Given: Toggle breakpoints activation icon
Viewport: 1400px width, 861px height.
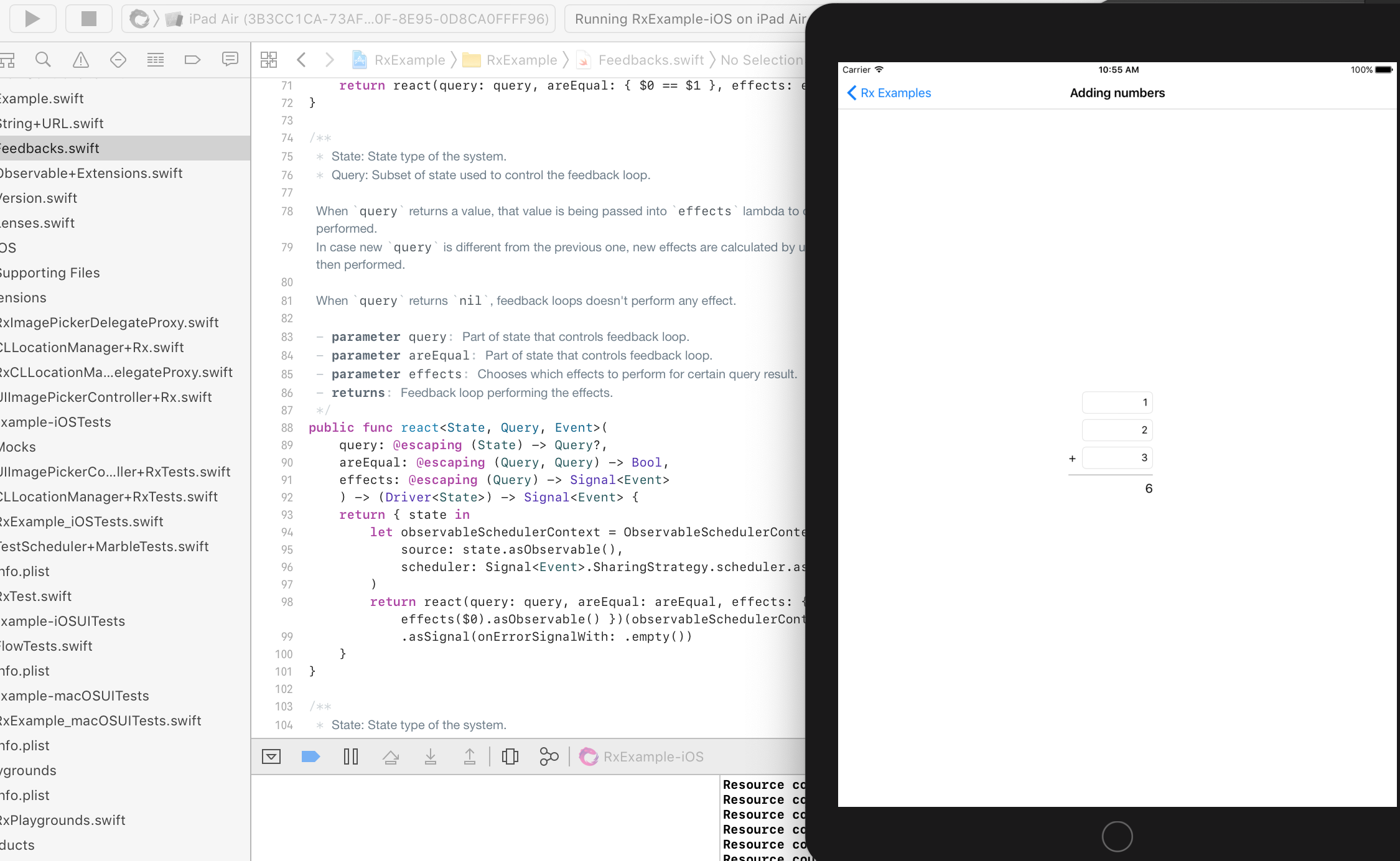Looking at the screenshot, I should point(310,756).
